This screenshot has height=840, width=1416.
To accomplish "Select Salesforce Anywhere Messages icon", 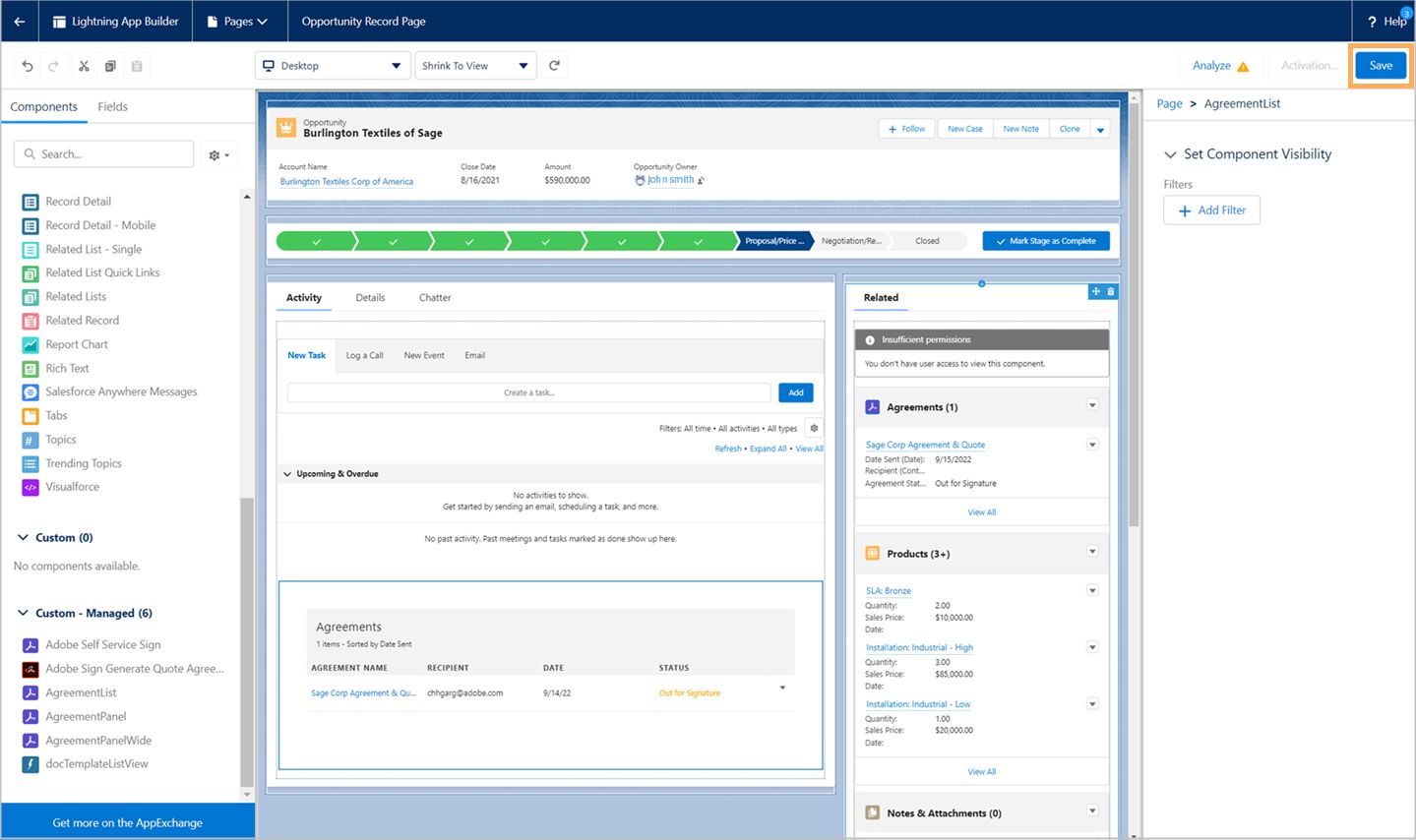I will coord(31,392).
